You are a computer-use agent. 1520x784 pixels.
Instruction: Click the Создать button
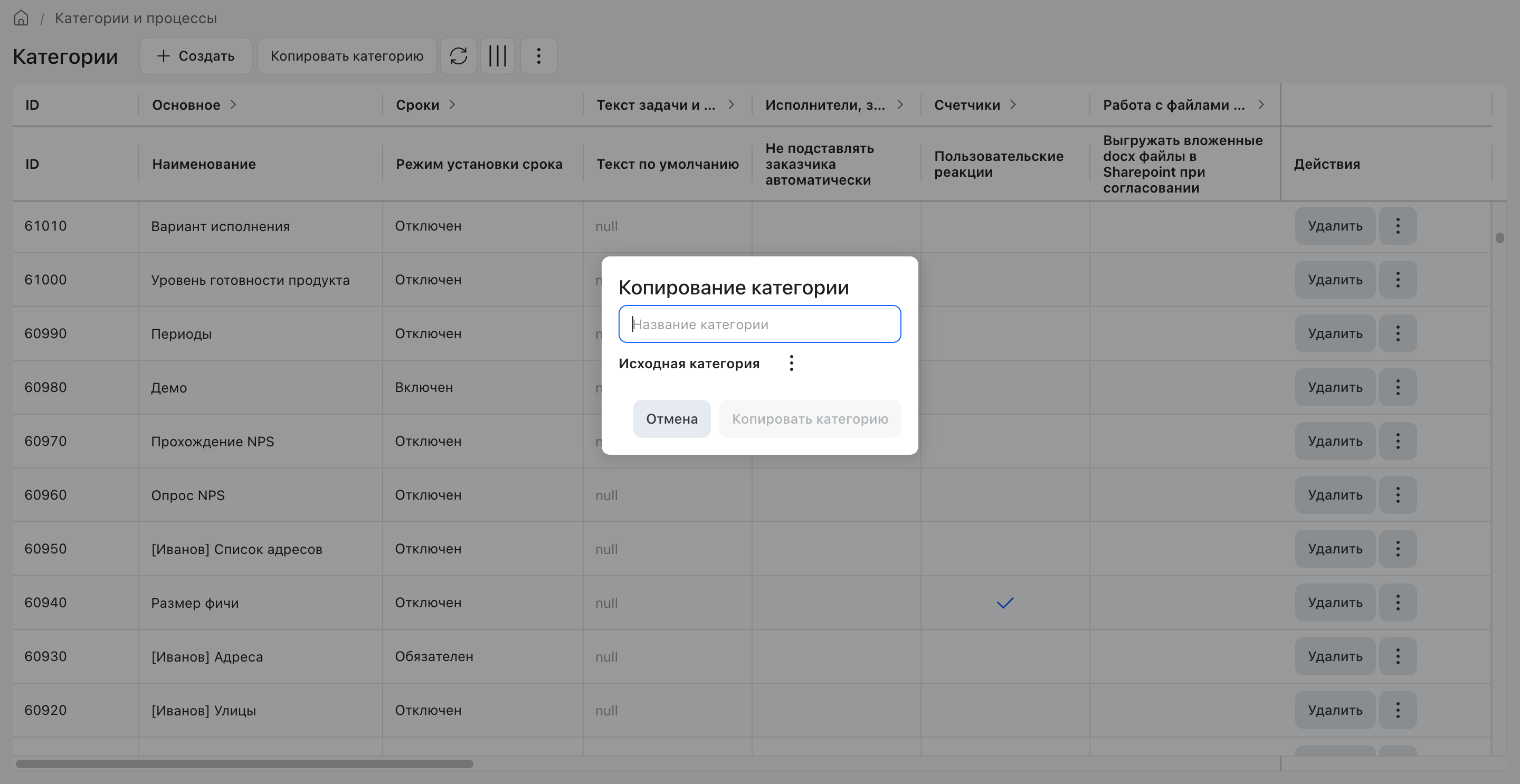(x=195, y=56)
